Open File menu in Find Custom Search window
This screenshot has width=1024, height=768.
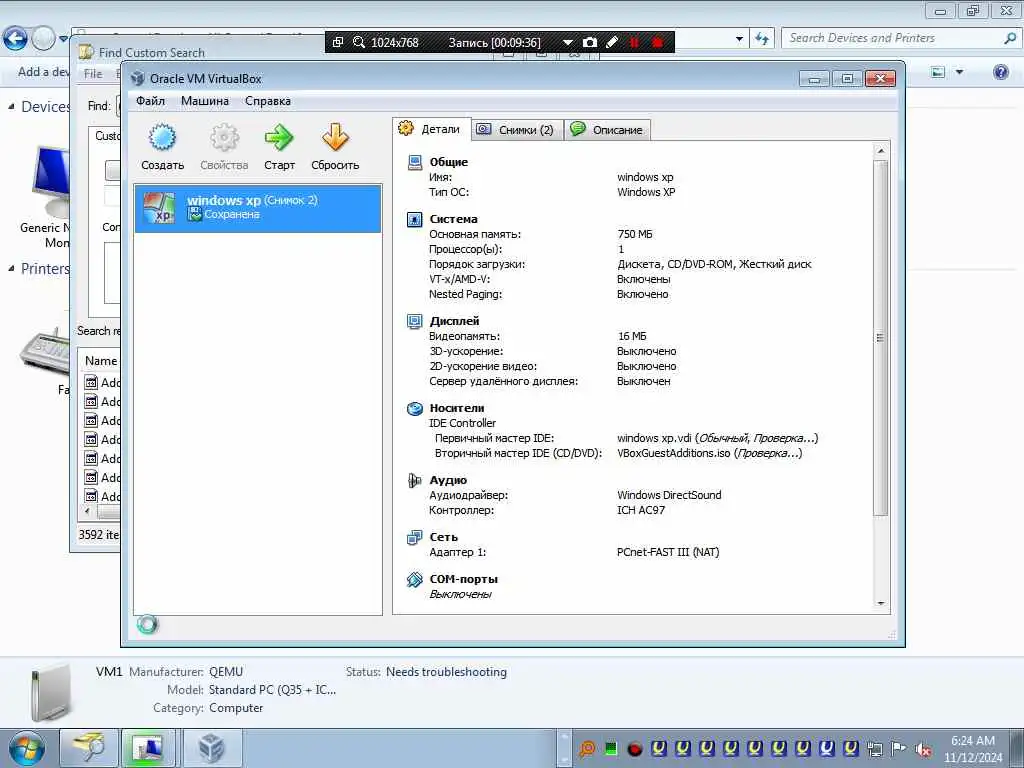(x=93, y=74)
